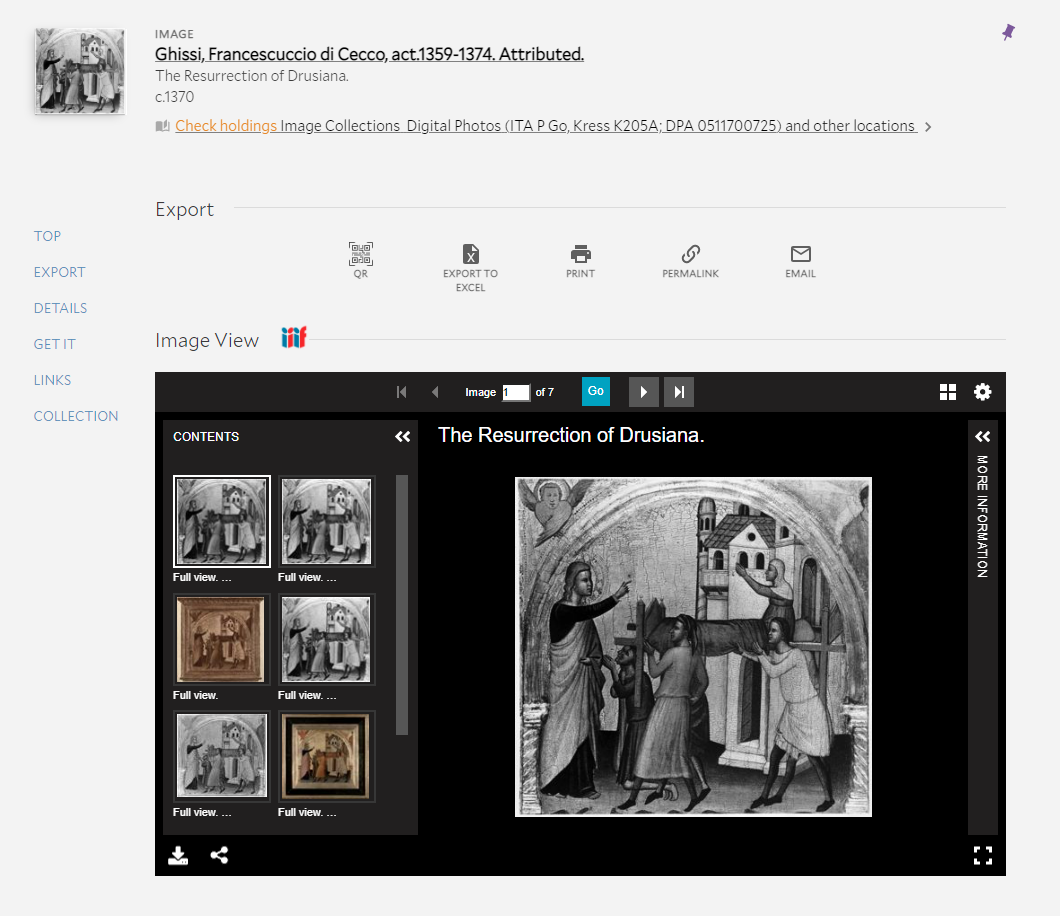
Task: Share the image from viewer
Action: tap(219, 855)
